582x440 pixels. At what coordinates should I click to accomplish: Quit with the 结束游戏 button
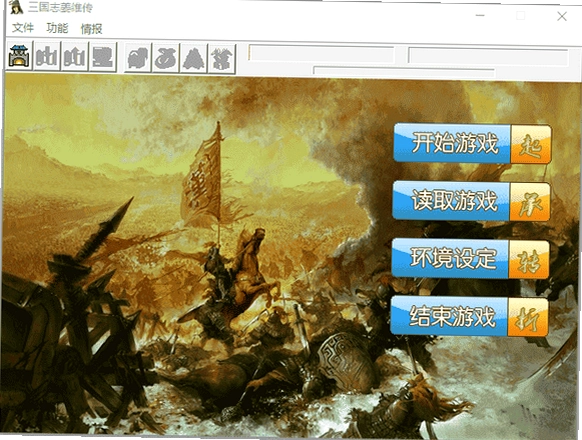(469, 316)
